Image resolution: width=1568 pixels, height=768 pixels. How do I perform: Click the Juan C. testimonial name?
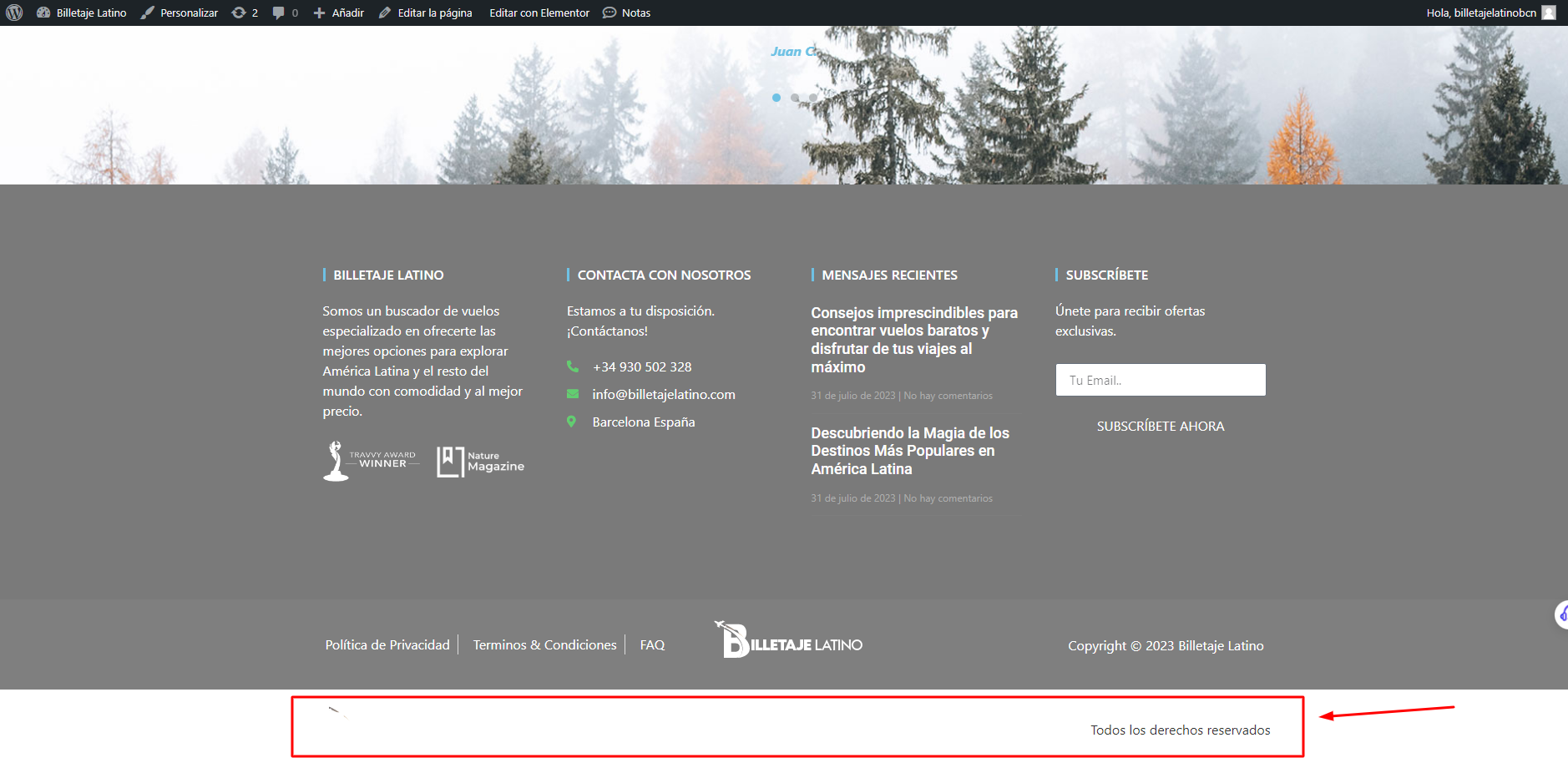[794, 52]
